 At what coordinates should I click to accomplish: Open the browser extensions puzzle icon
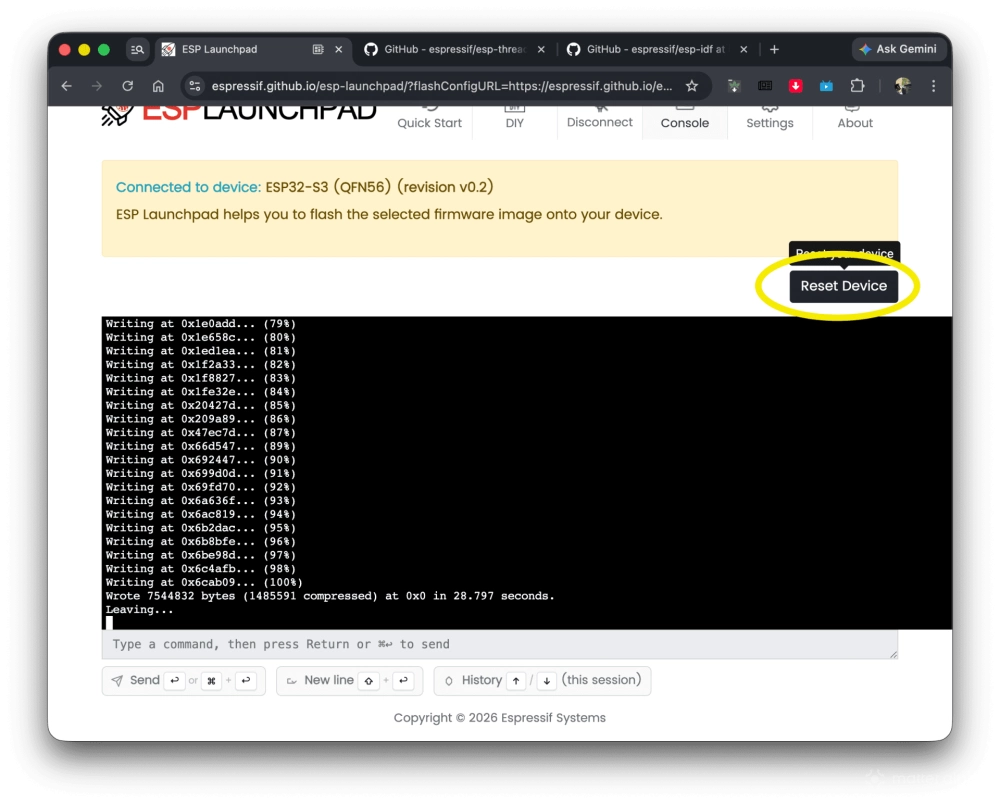click(x=857, y=85)
